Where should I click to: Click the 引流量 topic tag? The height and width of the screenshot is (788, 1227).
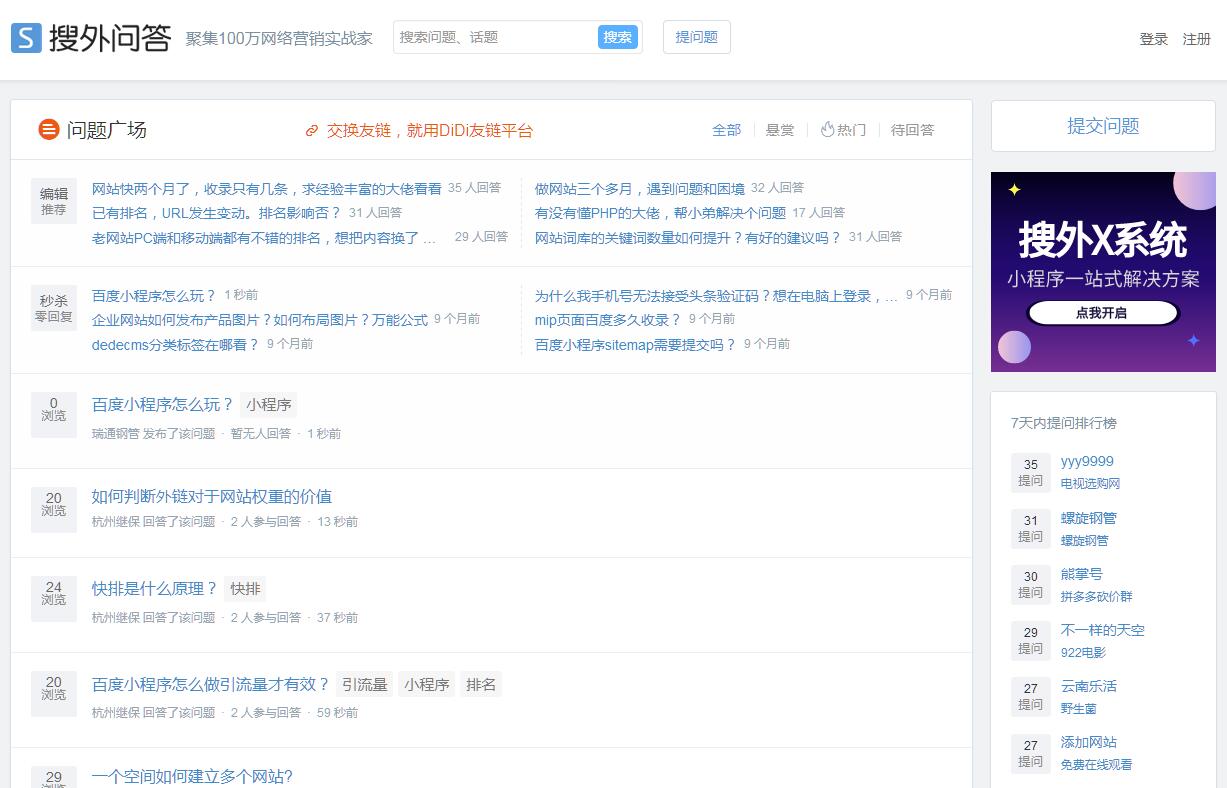click(x=364, y=685)
